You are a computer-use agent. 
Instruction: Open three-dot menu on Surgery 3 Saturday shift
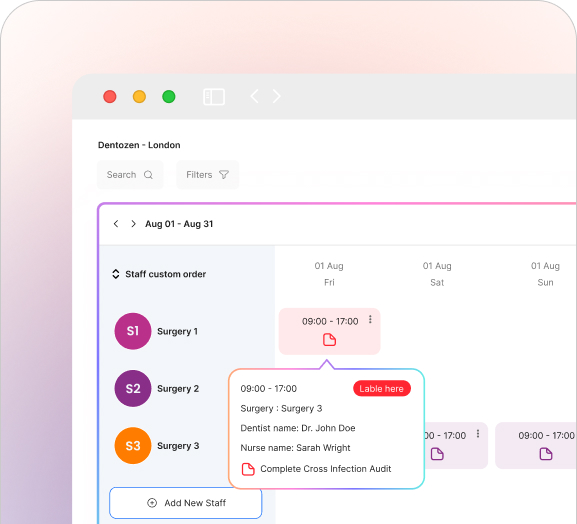(x=478, y=433)
